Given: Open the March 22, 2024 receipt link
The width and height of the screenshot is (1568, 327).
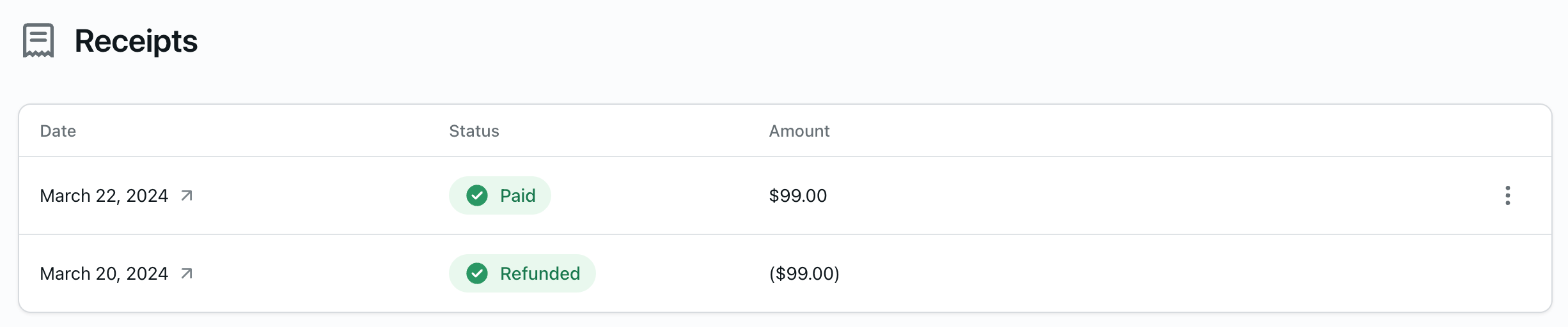Looking at the screenshot, I should [x=104, y=195].
